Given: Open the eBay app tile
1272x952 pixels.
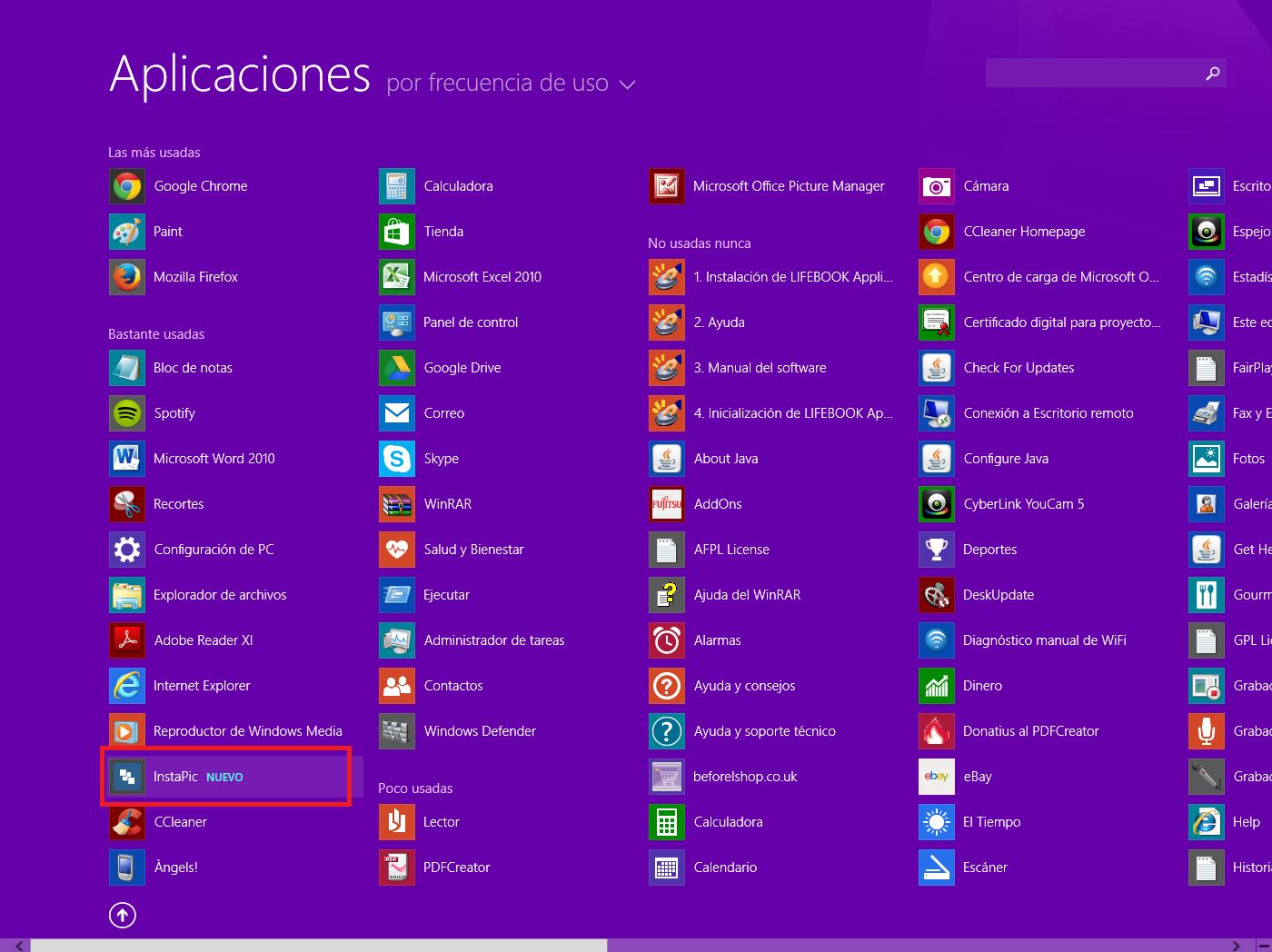Looking at the screenshot, I should 937,777.
